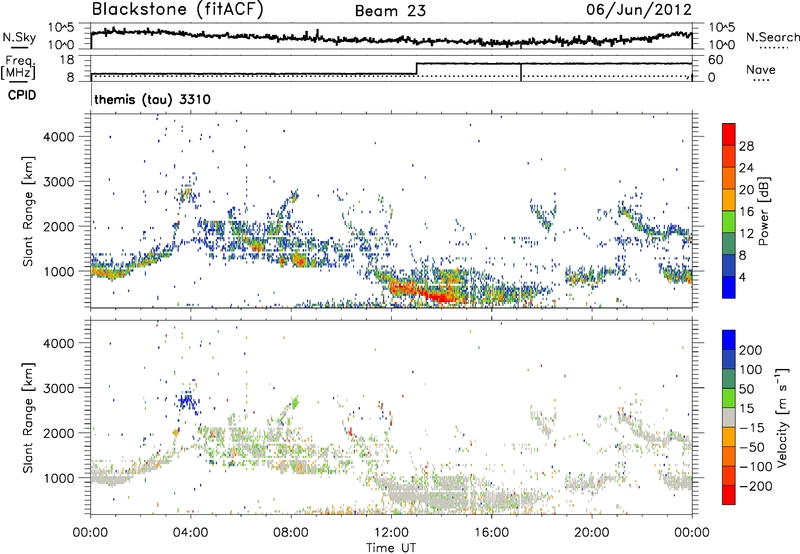Click the blue bottom segment of the Power color bar
Viewport: 800px width, 554px height.
729,287
